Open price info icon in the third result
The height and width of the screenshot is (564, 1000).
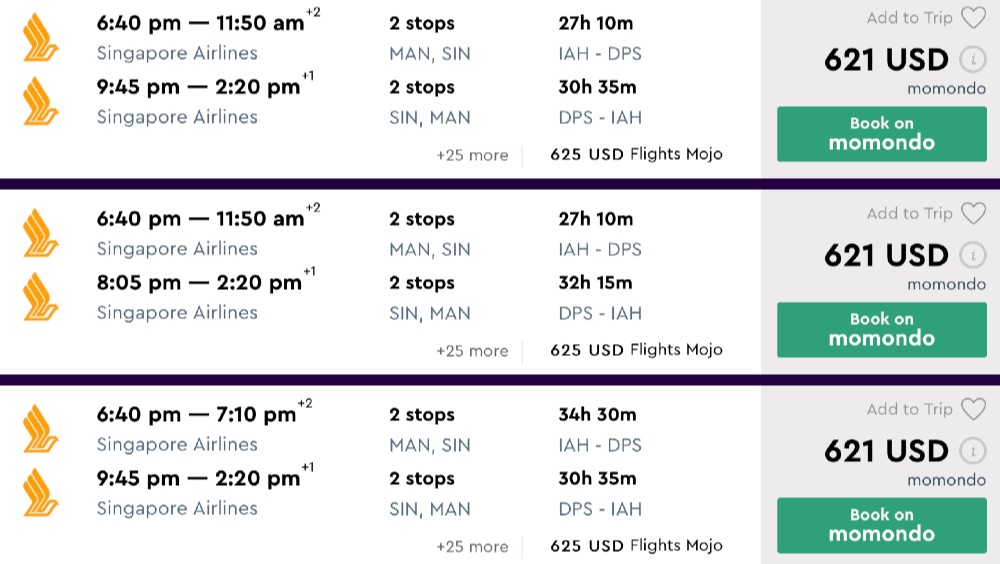970,452
